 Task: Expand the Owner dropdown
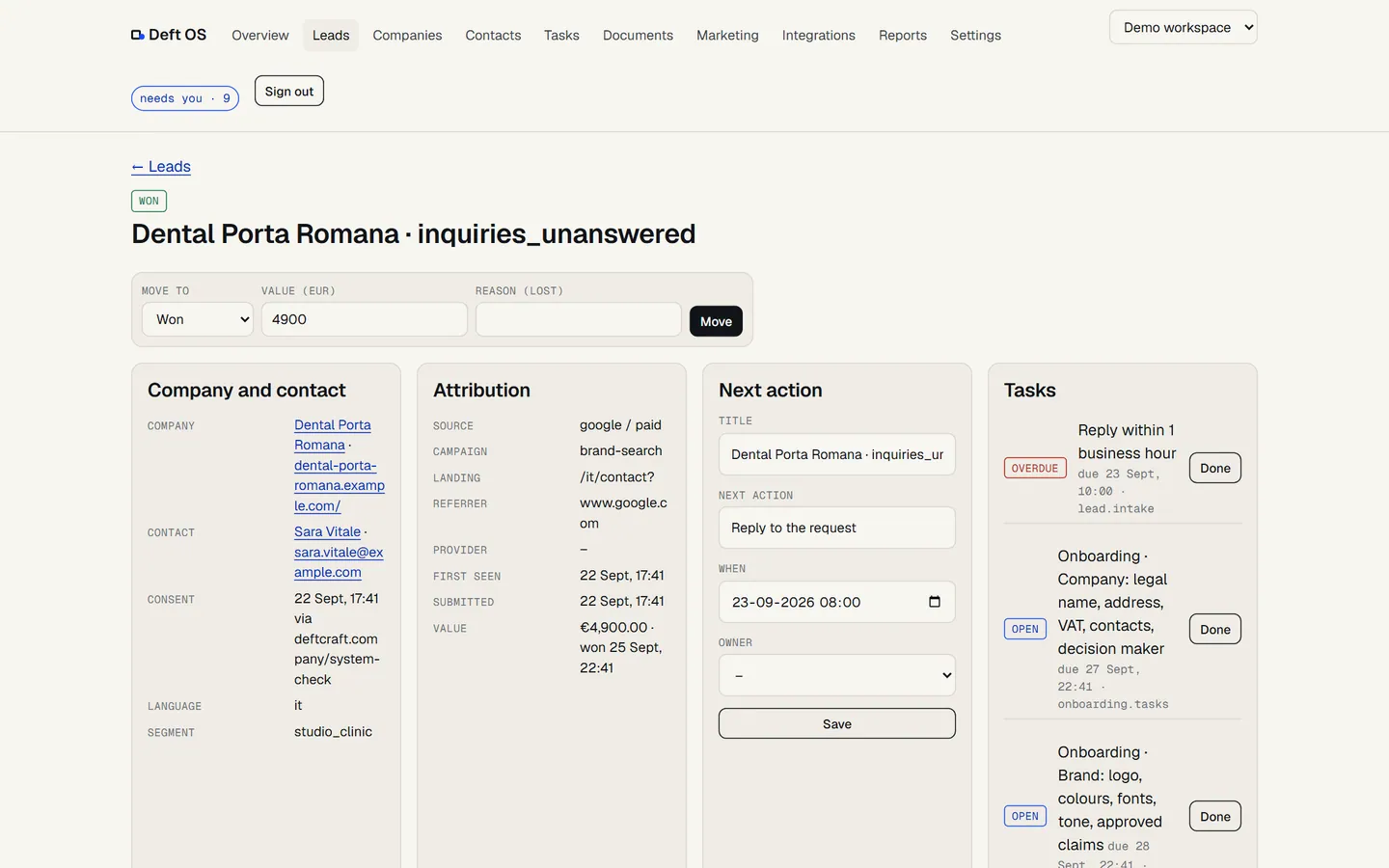837,675
